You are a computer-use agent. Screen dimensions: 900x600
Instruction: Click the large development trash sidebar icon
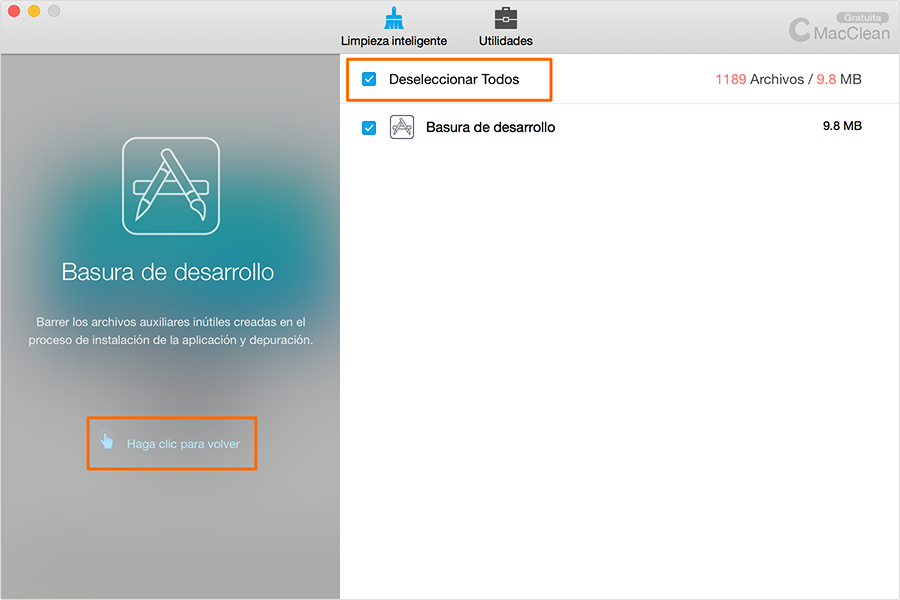click(x=170, y=186)
